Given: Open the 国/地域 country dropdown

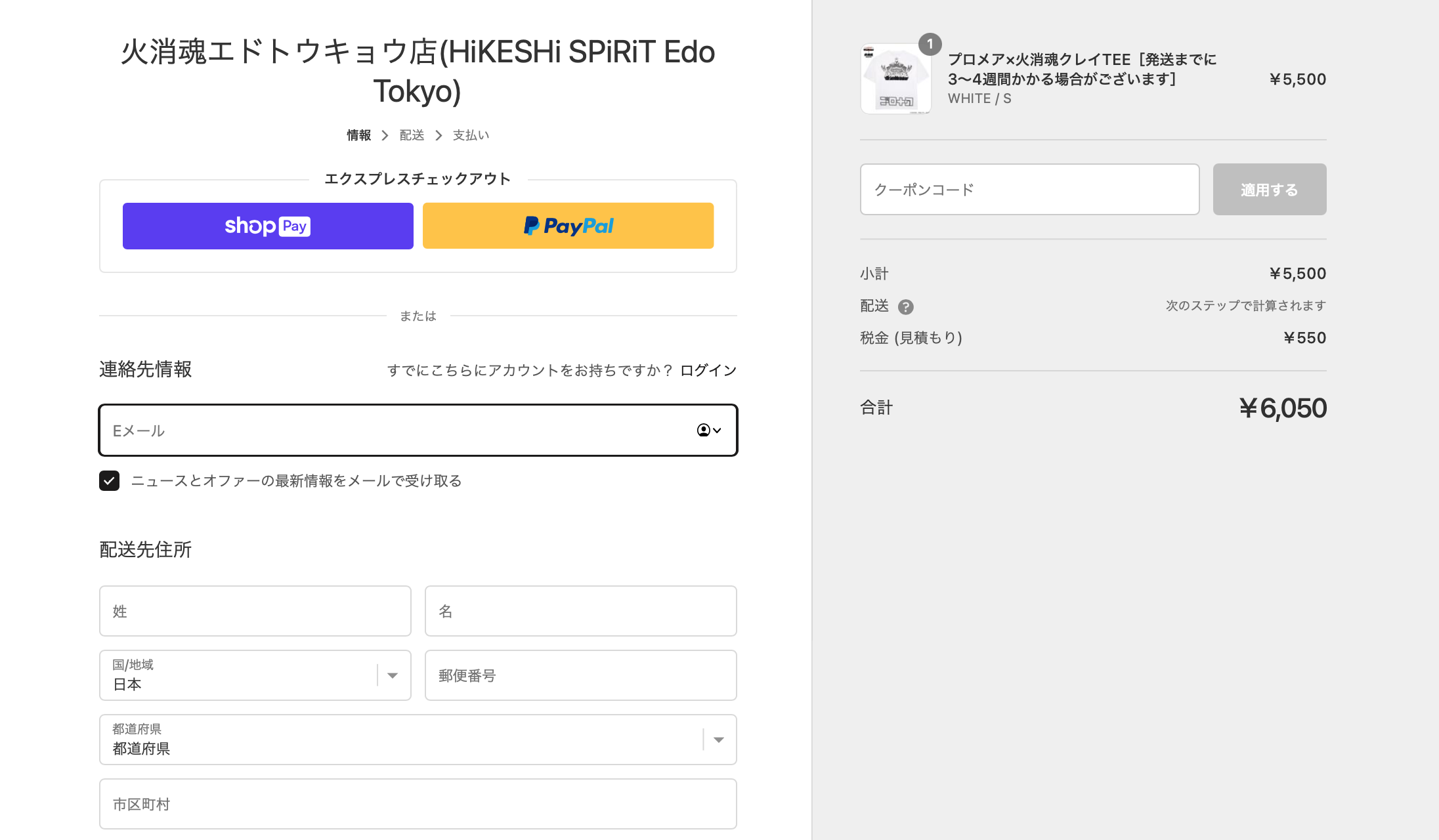Looking at the screenshot, I should click(x=394, y=675).
